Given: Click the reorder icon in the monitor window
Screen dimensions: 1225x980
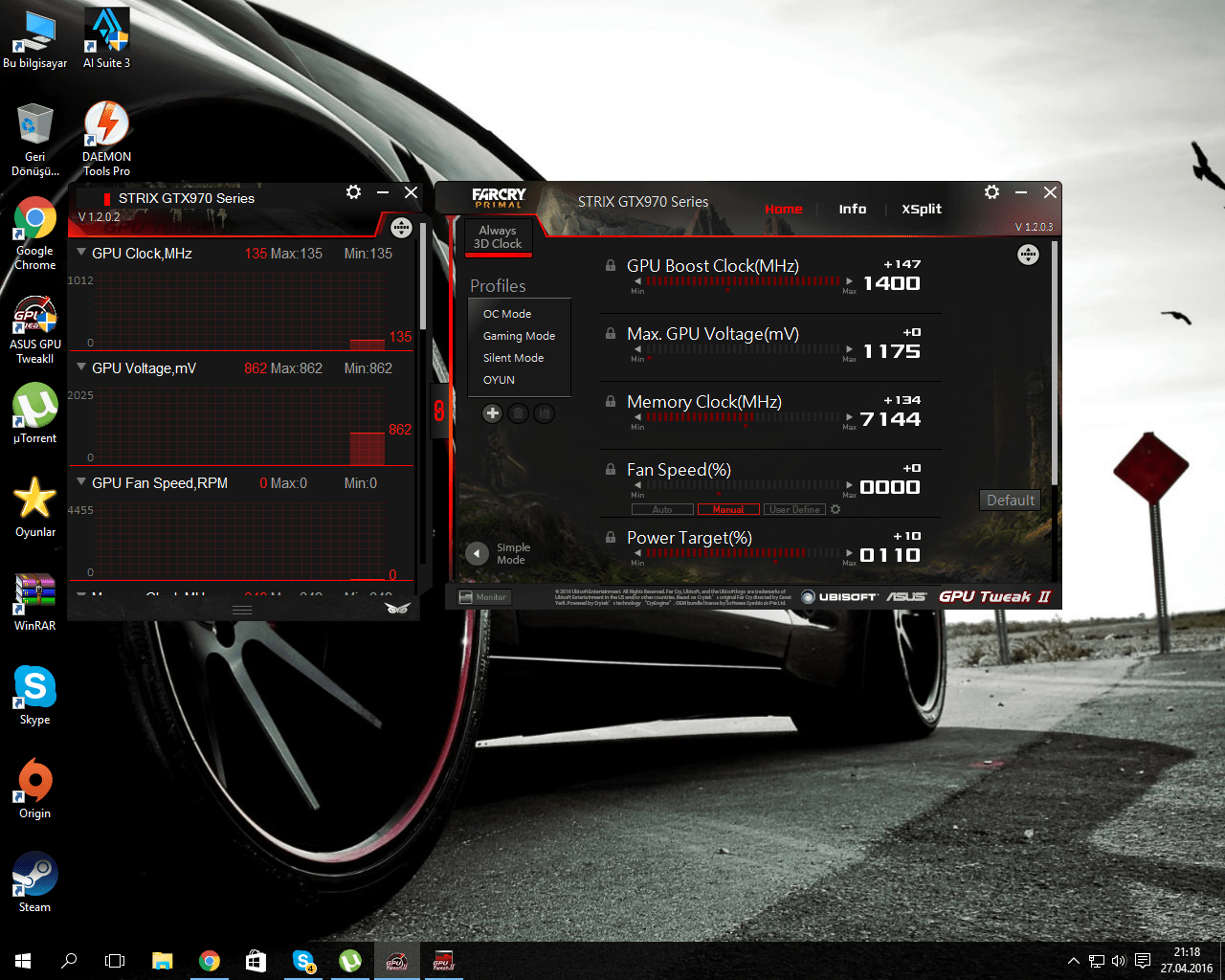Looking at the screenshot, I should [x=401, y=228].
